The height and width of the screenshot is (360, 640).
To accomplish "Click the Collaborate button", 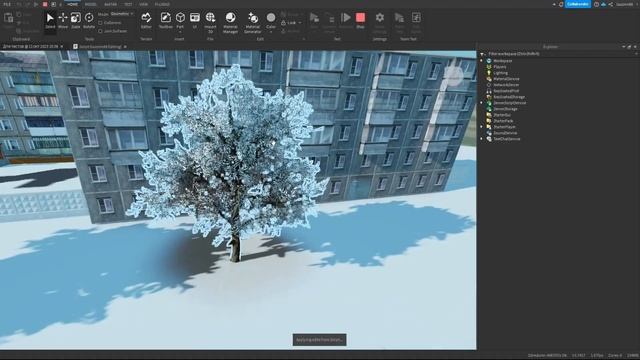I will coord(578,4).
